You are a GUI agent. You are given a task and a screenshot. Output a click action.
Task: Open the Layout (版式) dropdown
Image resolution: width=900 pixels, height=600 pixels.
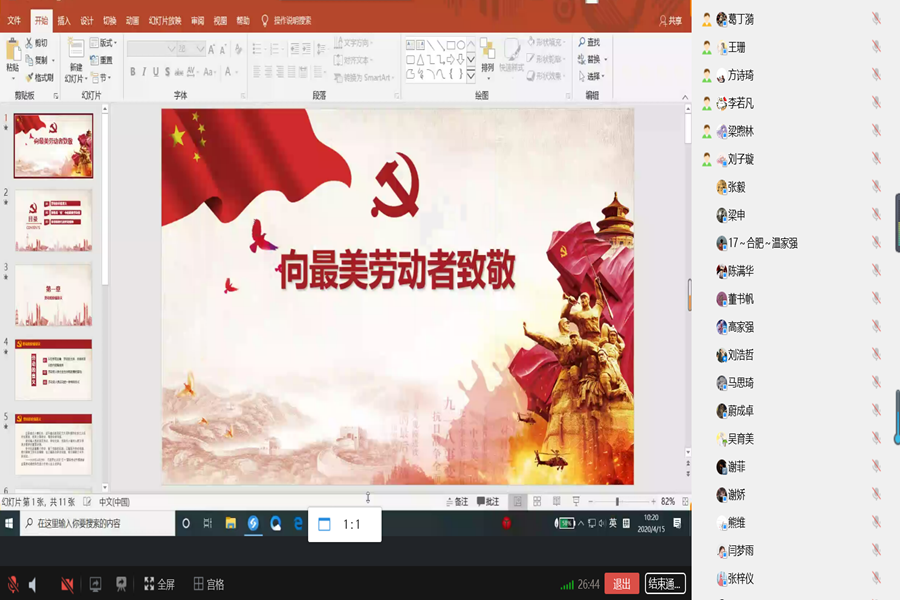(104, 43)
